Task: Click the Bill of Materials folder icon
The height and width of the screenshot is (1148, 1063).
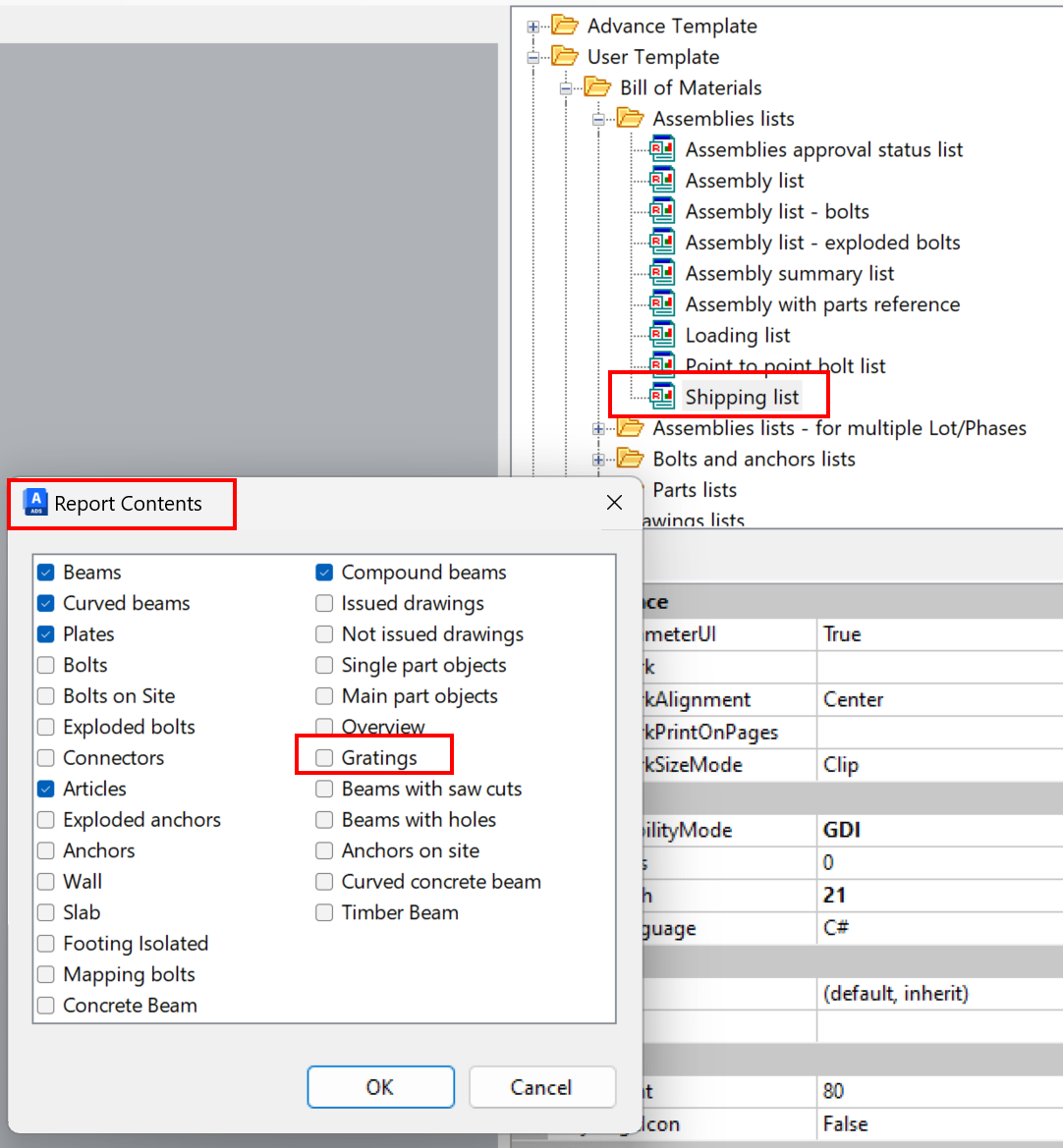Action: pos(598,87)
